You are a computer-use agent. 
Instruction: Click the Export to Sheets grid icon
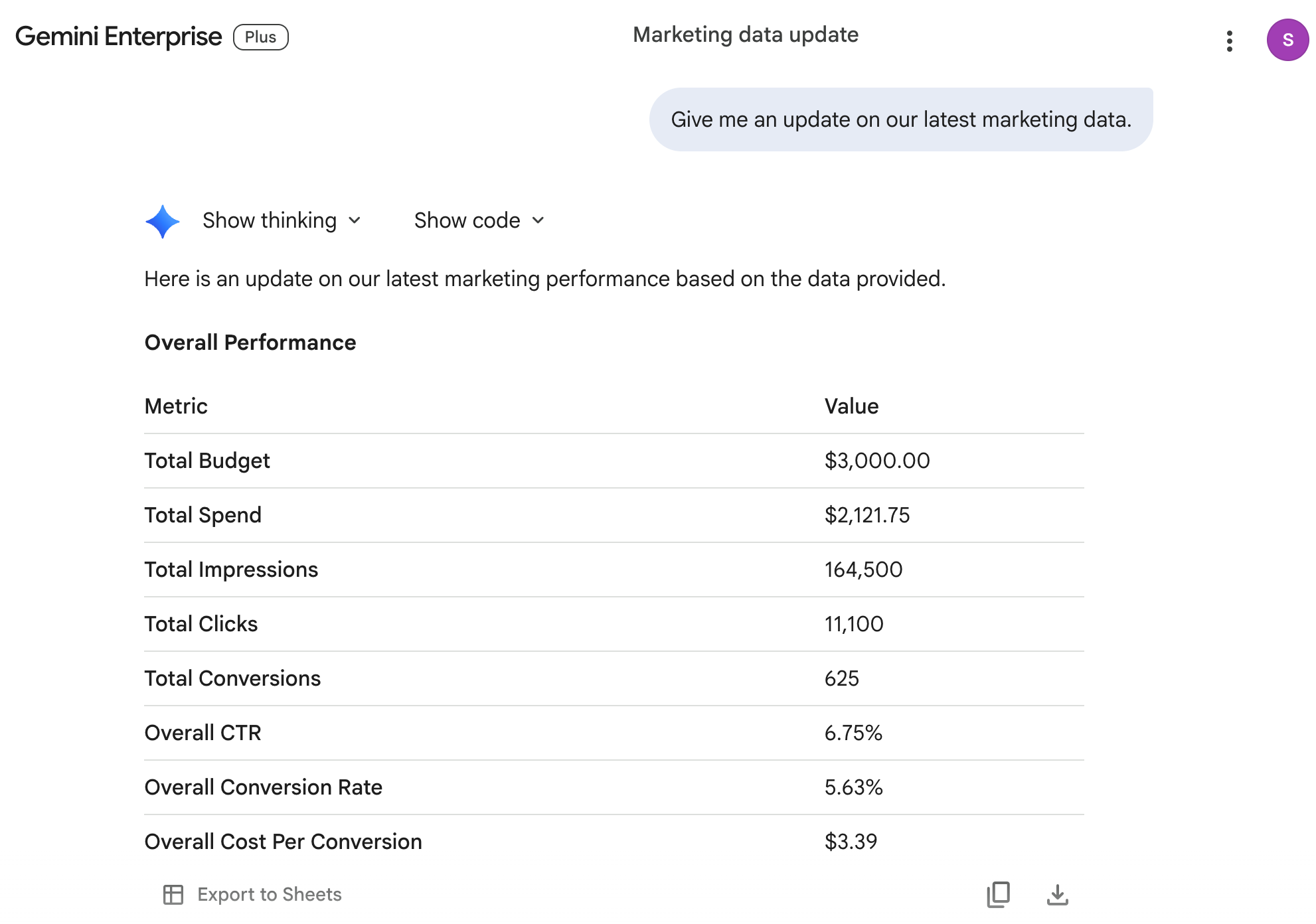173,894
